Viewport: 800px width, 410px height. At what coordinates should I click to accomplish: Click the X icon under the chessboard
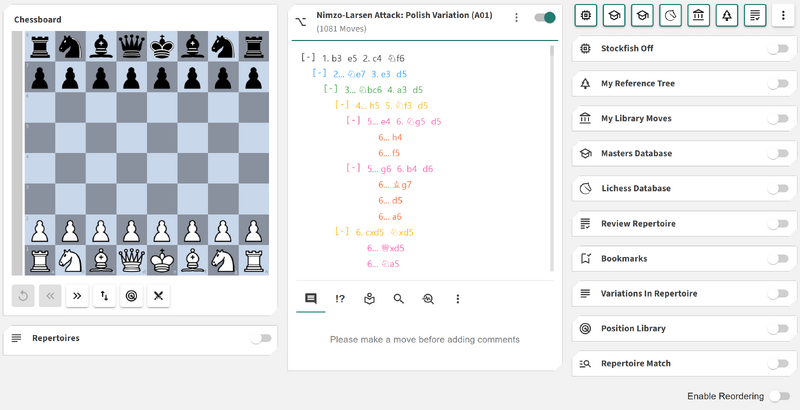click(158, 296)
